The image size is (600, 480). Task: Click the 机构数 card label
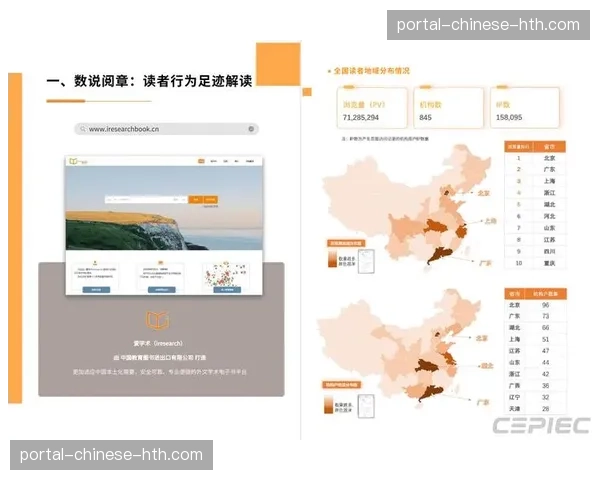click(x=430, y=104)
